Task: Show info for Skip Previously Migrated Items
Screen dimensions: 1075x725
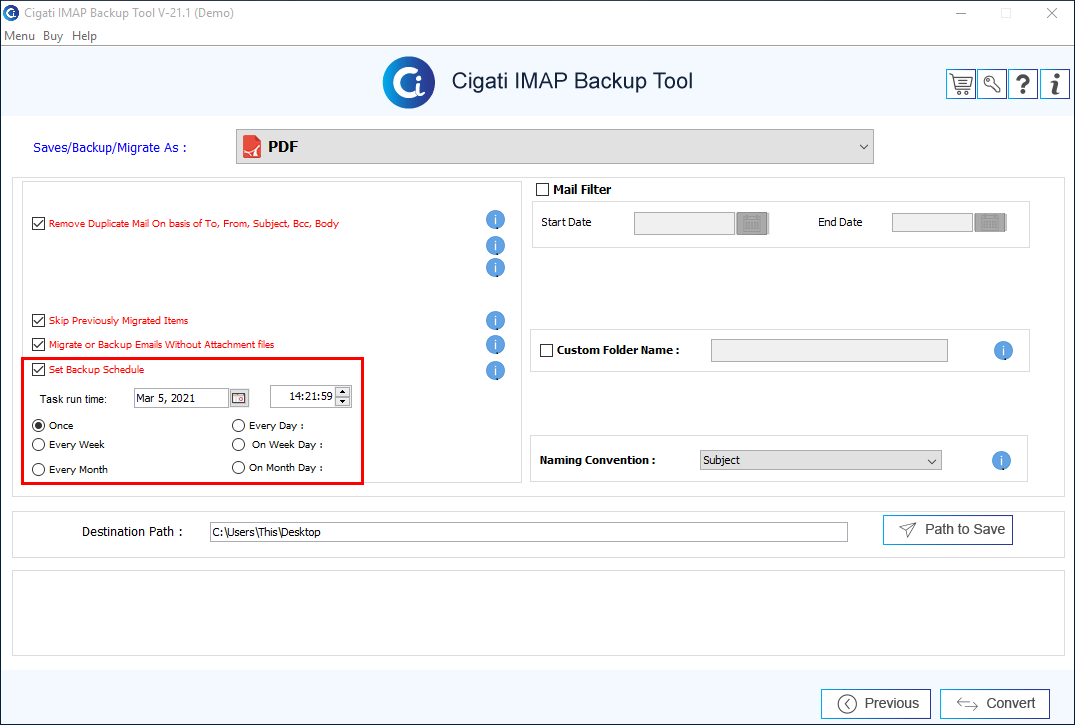Action: pyautogui.click(x=495, y=320)
